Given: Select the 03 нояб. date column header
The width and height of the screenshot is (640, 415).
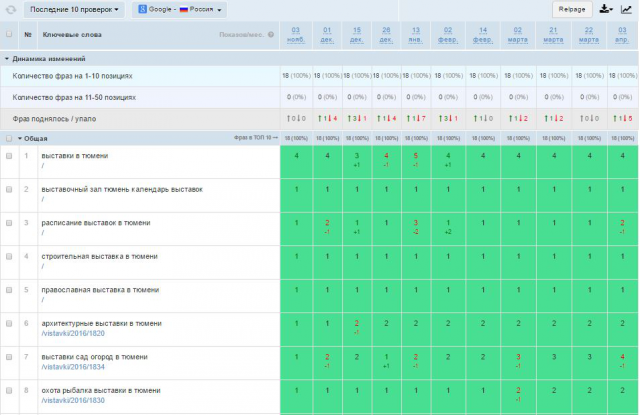Looking at the screenshot, I should point(296,35).
